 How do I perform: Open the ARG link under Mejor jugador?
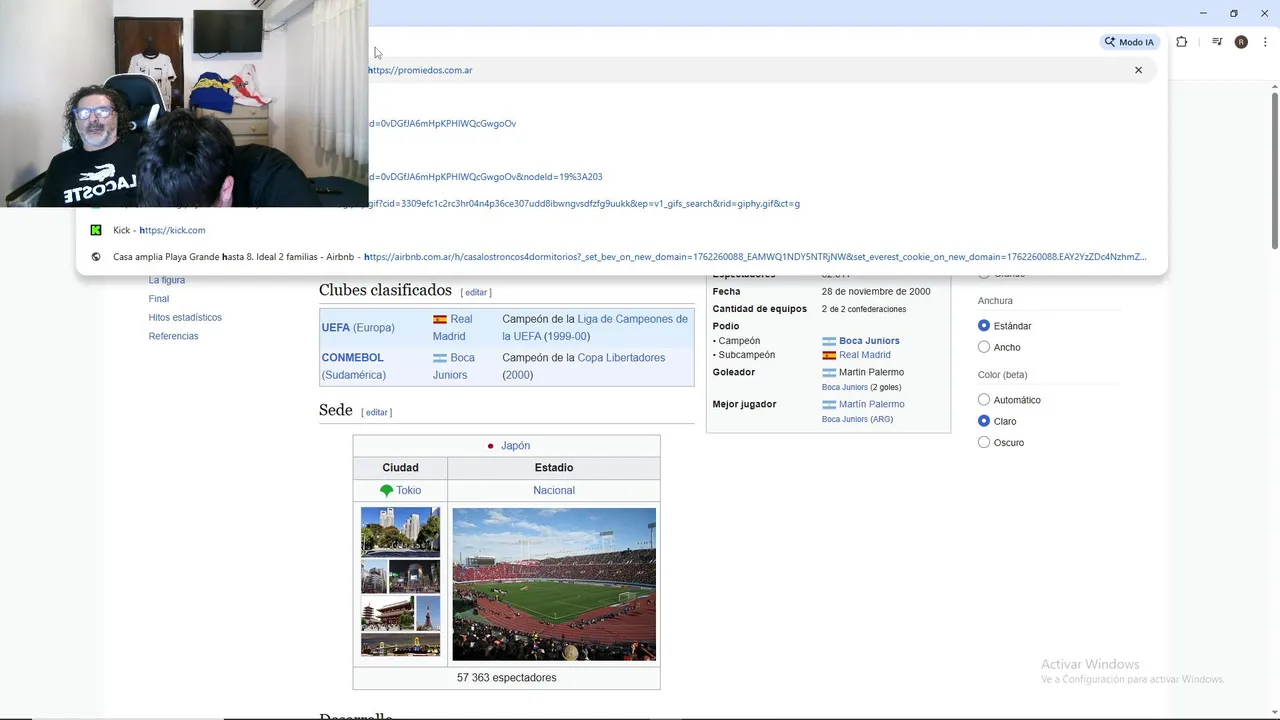point(882,420)
